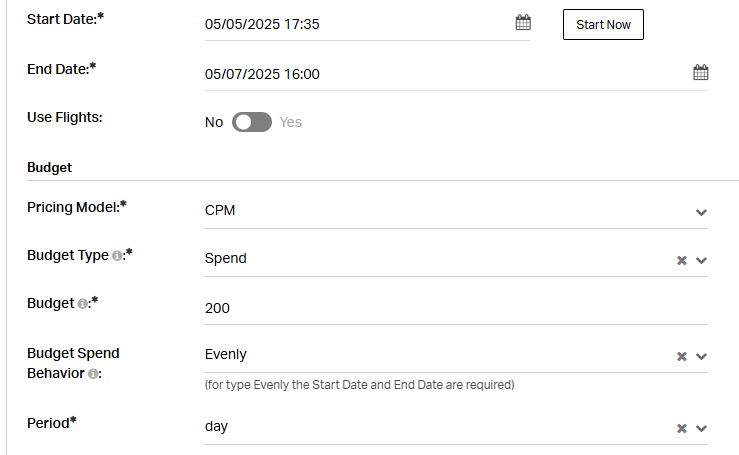Open the End Date calendar picker icon

click(x=701, y=72)
